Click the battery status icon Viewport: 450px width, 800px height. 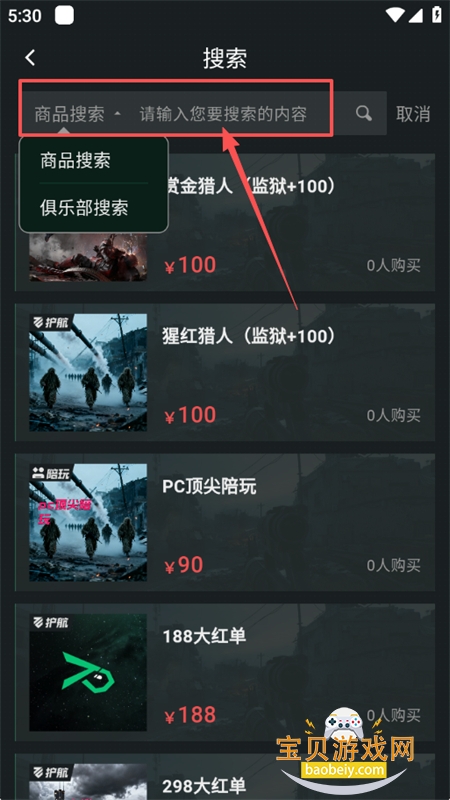[437, 15]
